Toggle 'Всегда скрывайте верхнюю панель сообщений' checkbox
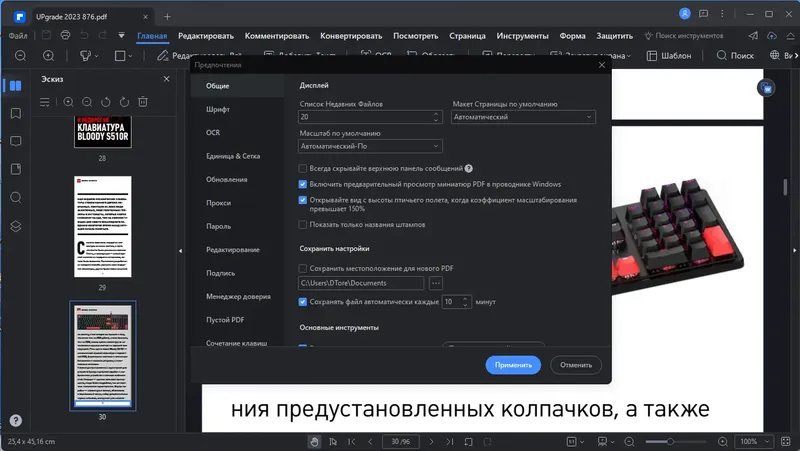 pos(303,168)
